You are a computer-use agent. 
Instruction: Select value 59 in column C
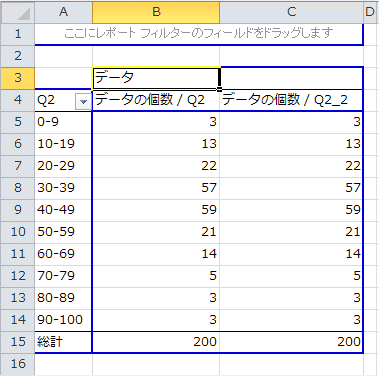click(x=291, y=210)
